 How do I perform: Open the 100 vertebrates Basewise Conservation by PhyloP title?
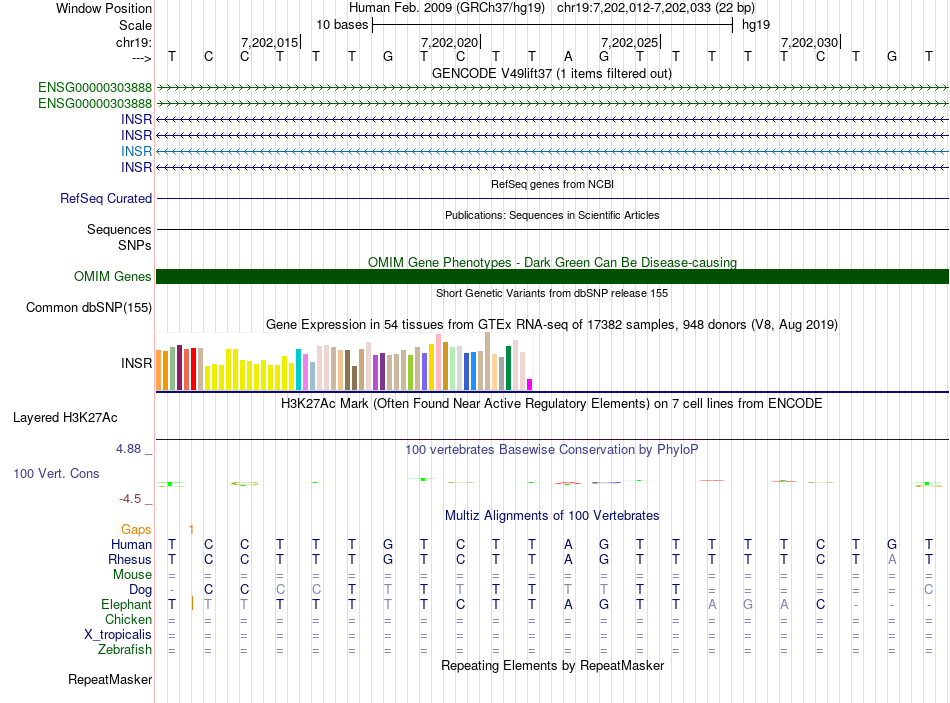click(x=551, y=450)
